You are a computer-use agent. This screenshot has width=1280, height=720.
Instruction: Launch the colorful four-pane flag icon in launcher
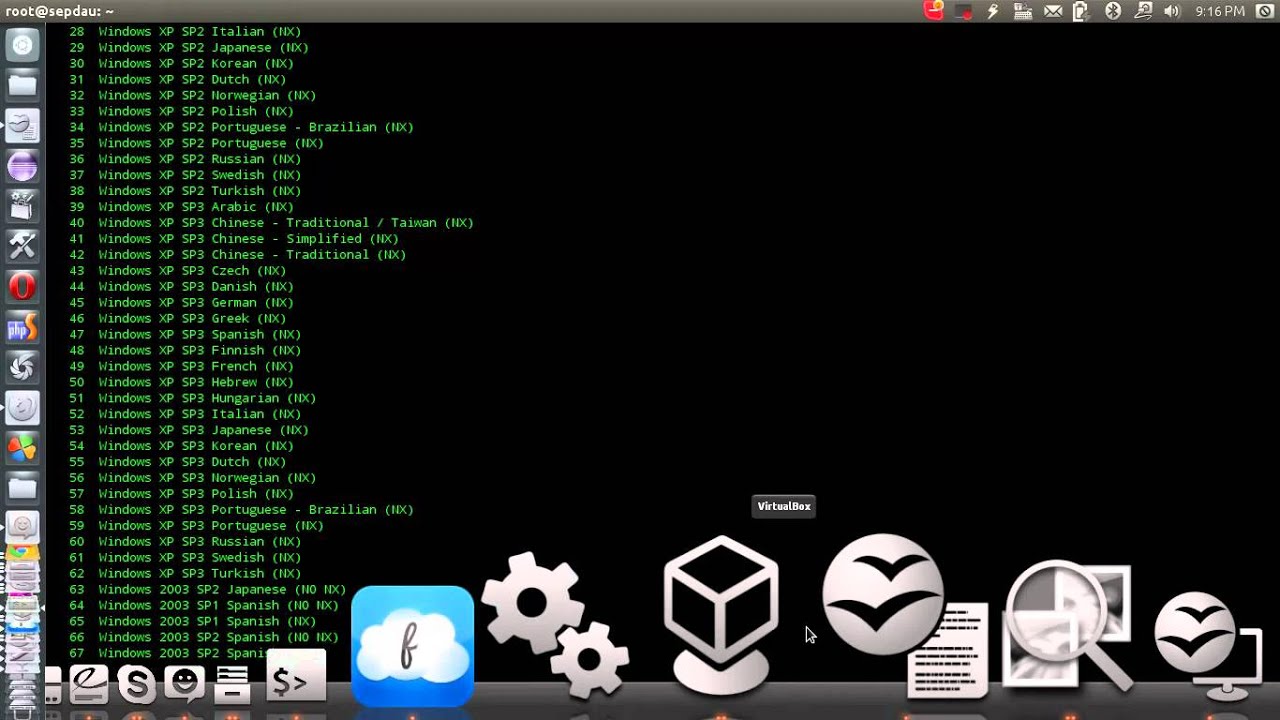tap(22, 448)
